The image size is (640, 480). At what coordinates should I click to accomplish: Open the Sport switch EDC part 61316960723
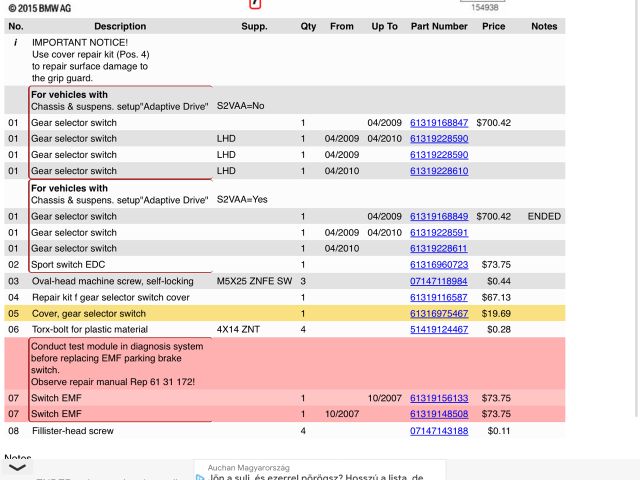438,265
